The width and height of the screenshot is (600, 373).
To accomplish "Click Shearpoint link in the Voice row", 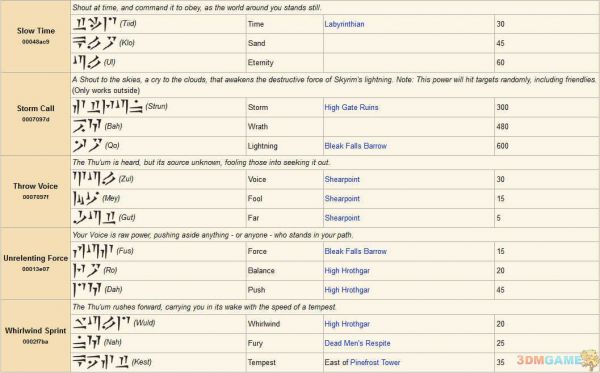I will click(342, 179).
